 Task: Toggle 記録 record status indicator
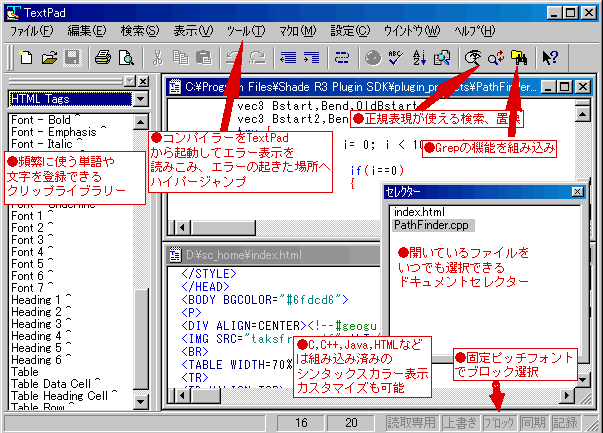pyautogui.click(x=565, y=423)
